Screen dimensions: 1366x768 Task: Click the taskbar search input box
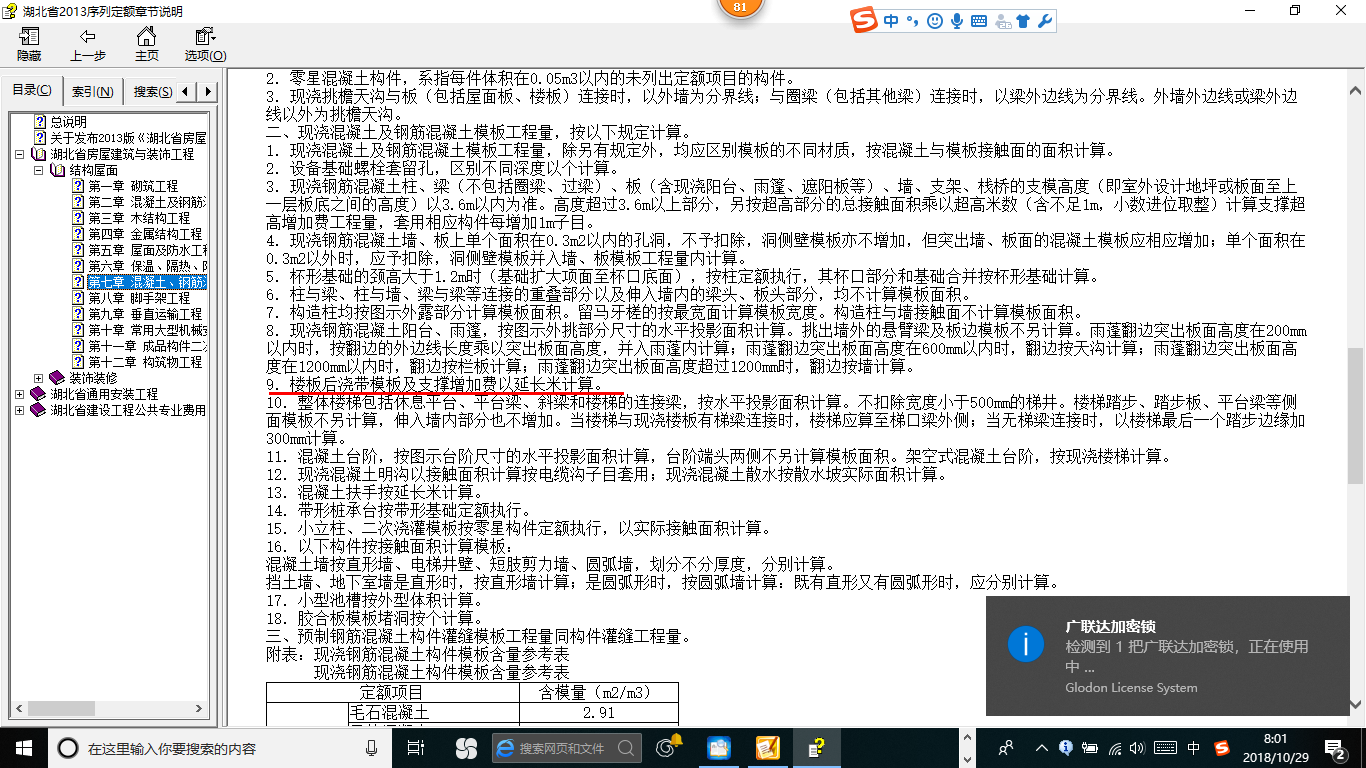(220, 747)
